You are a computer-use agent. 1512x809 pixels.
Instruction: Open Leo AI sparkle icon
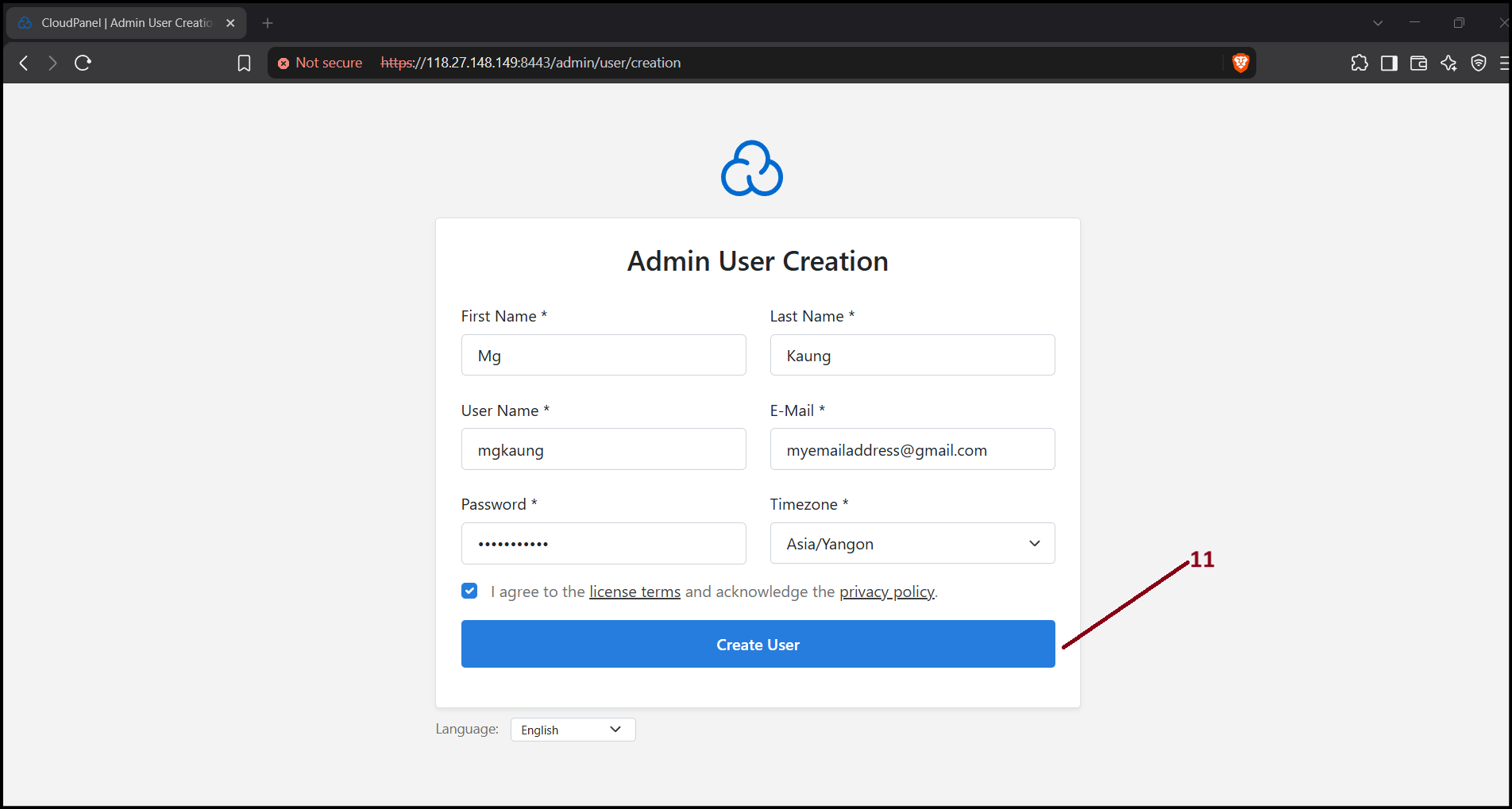1448,63
